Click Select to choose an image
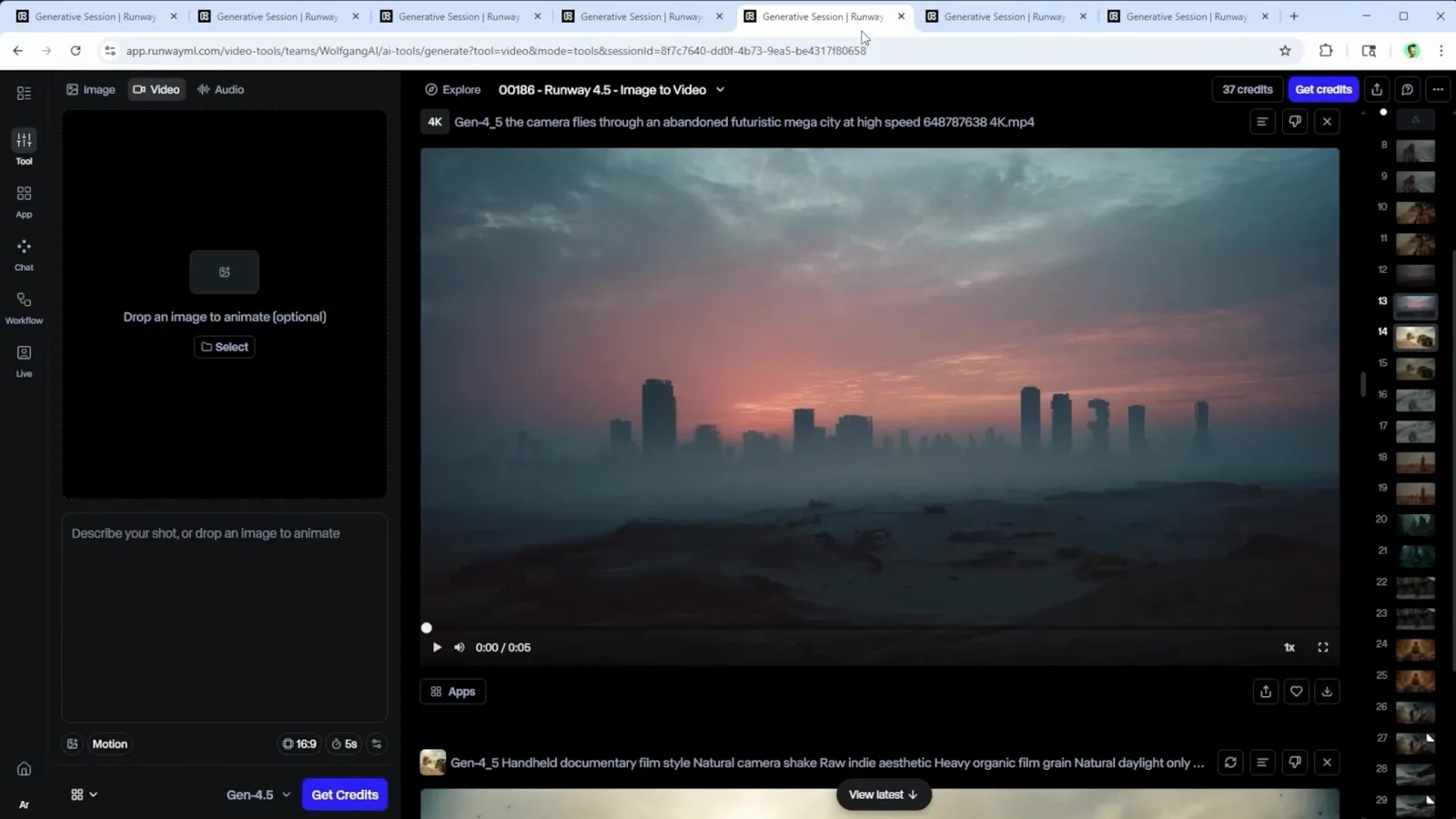The width and height of the screenshot is (1456, 819). [225, 347]
